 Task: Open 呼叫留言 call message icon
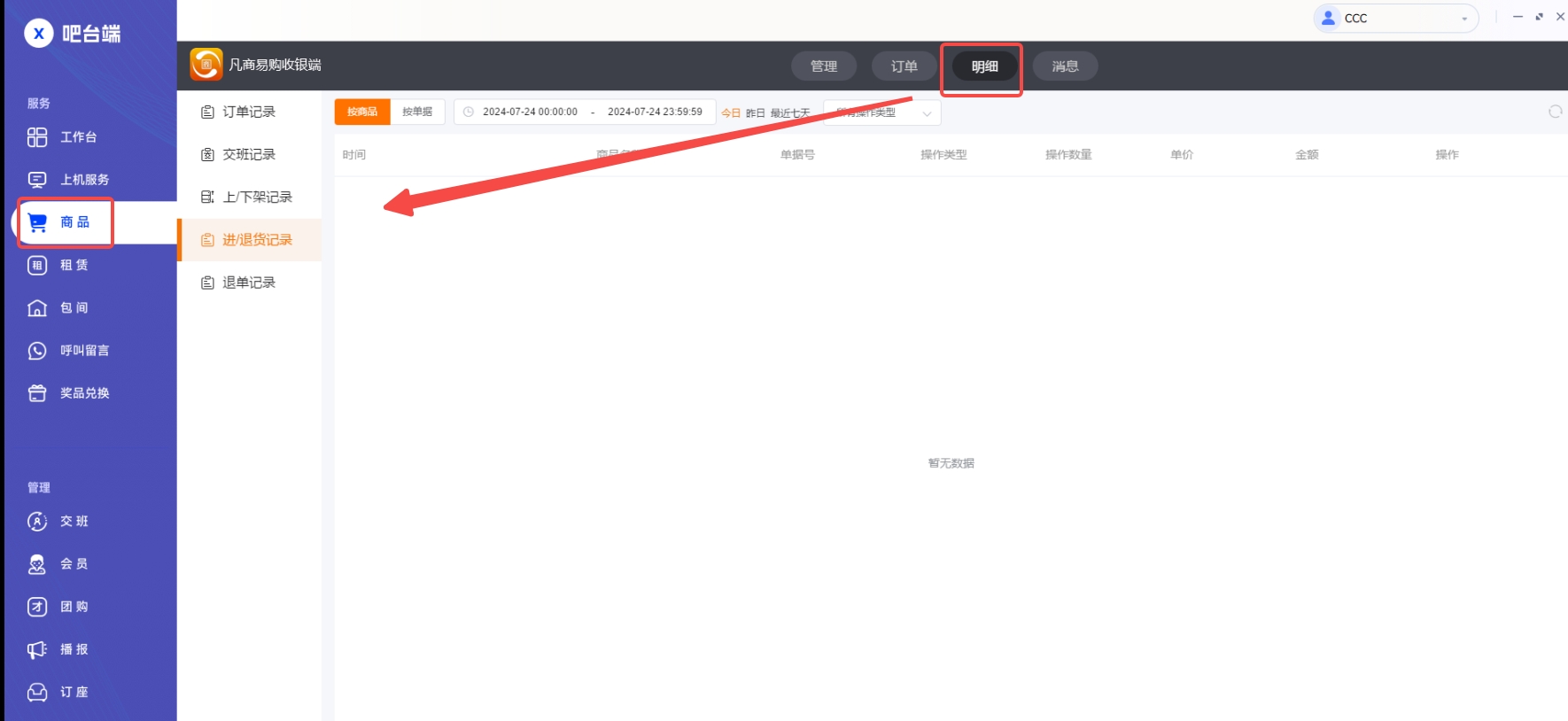[x=37, y=351]
